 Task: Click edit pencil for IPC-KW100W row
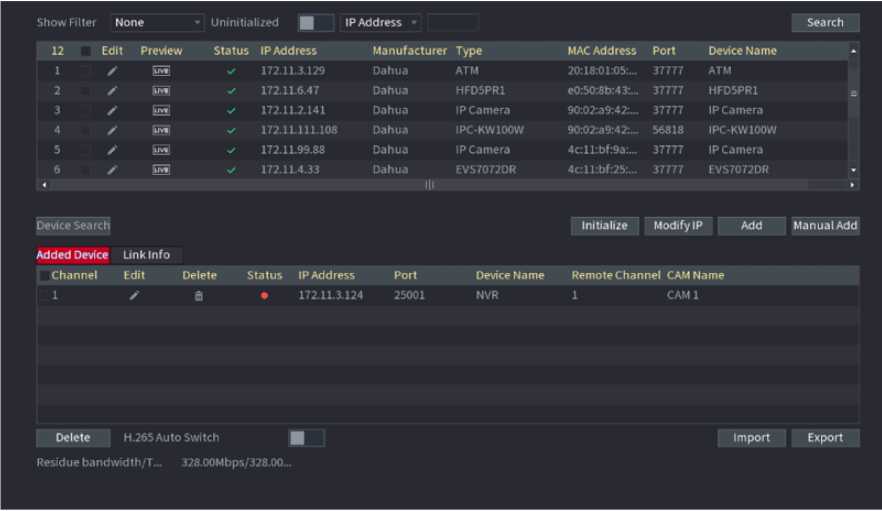click(x=112, y=130)
